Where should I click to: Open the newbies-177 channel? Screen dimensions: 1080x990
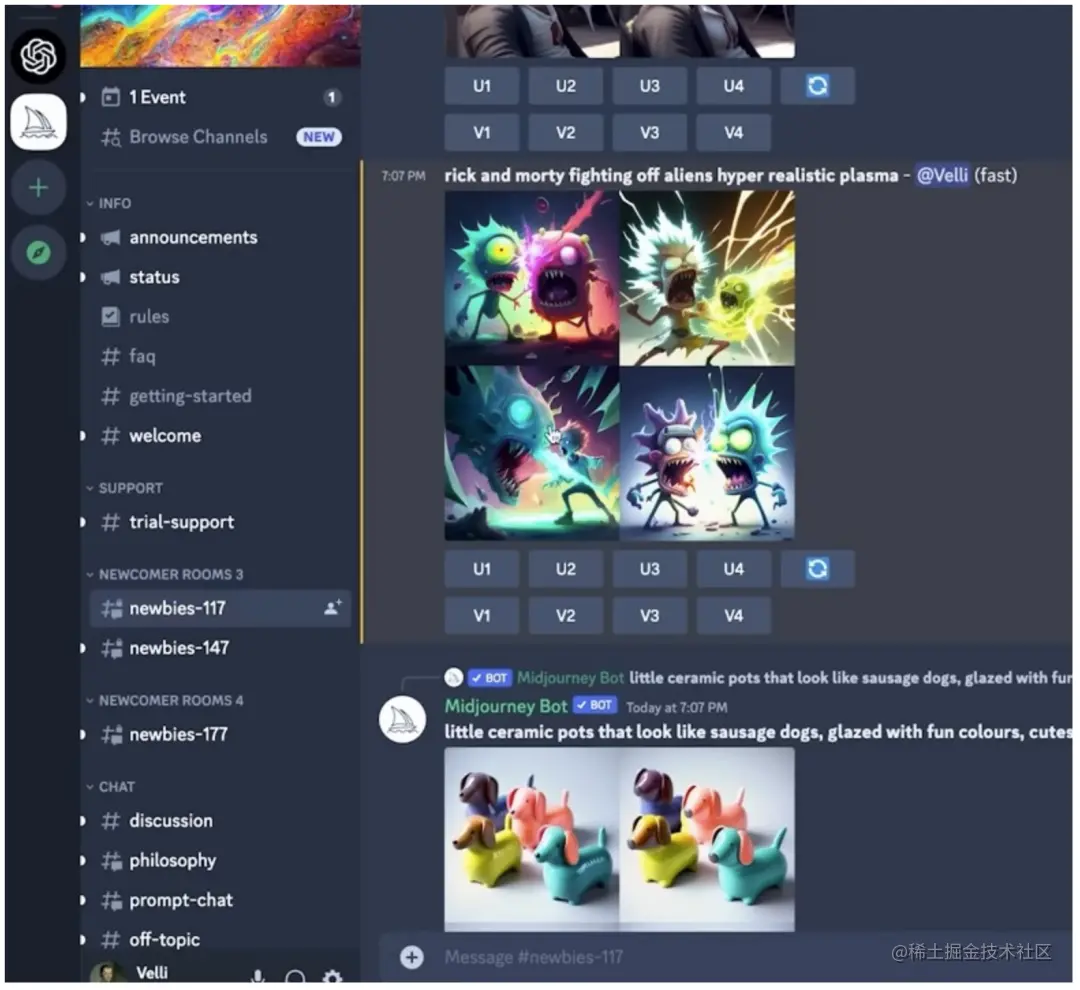click(x=219, y=734)
